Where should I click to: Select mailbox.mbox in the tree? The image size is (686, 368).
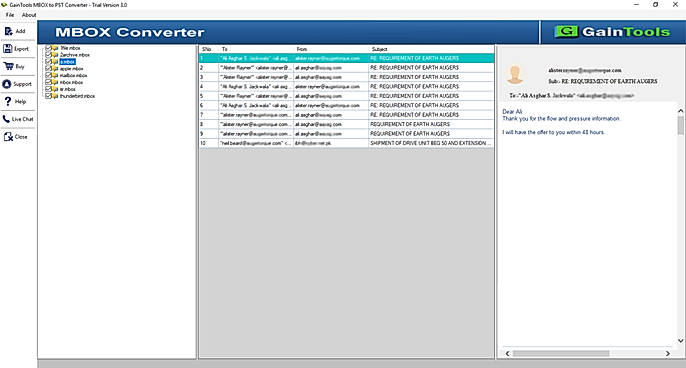pyautogui.click(x=73, y=75)
